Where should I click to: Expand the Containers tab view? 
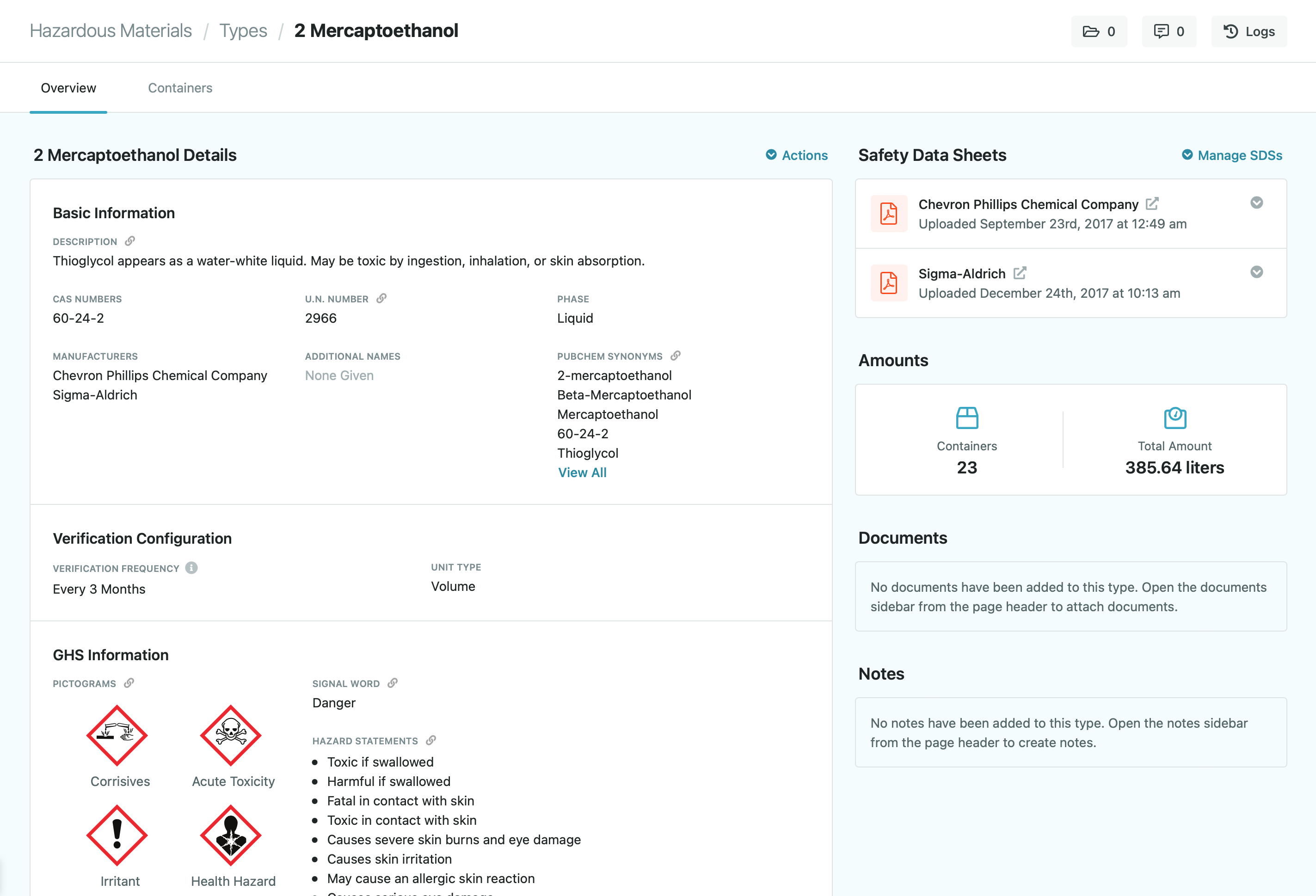tap(179, 88)
